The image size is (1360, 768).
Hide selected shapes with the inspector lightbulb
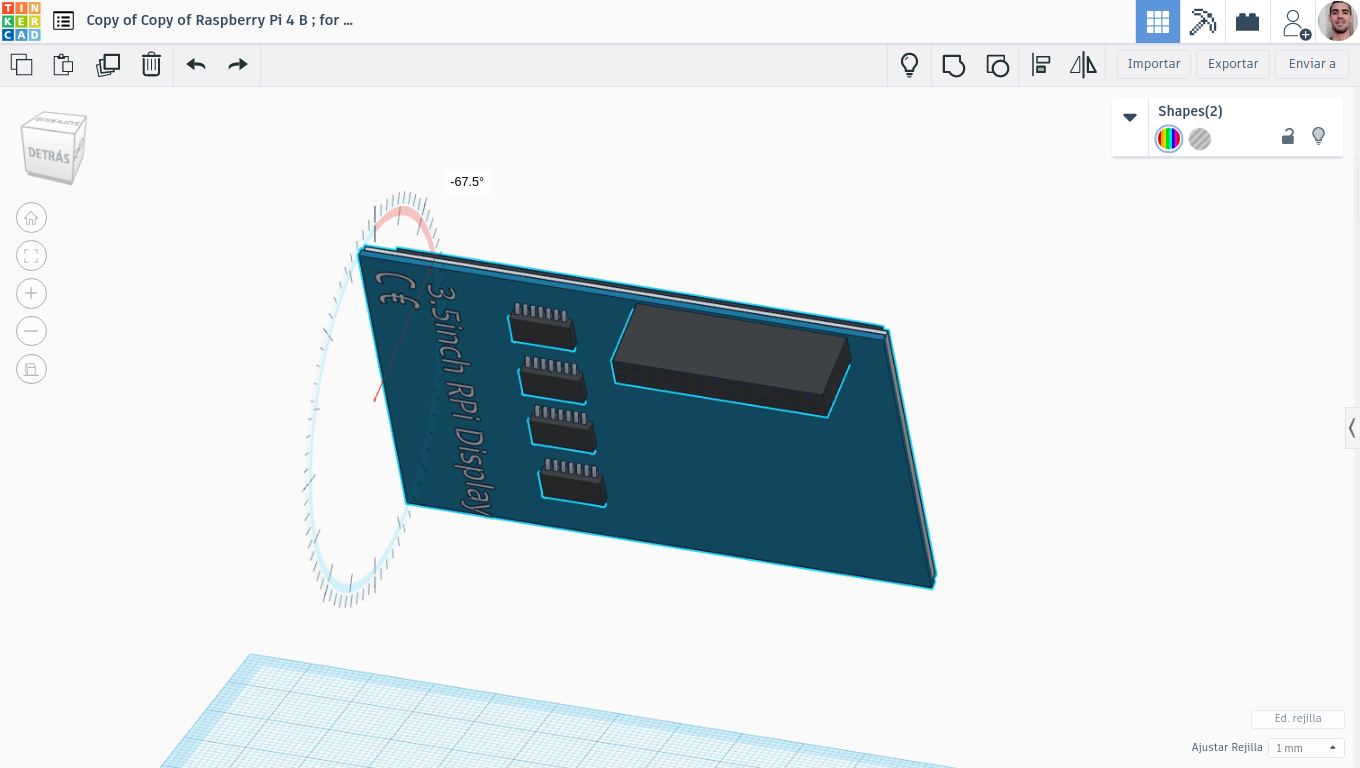(1318, 136)
